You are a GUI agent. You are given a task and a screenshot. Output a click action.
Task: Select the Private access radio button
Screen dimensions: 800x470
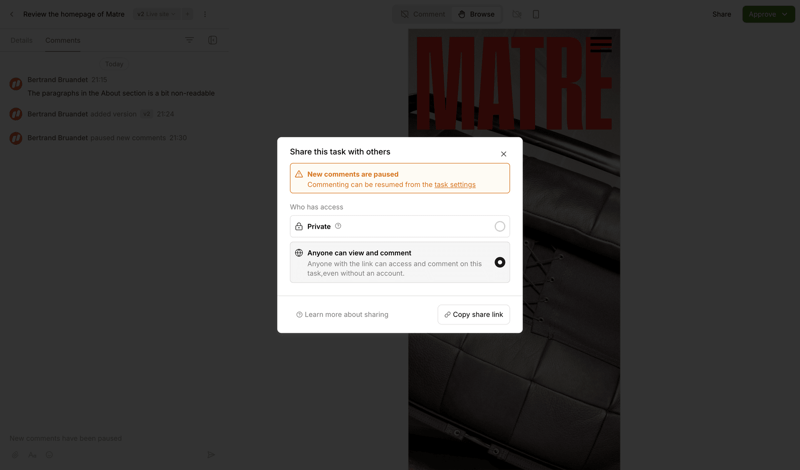[499, 227]
